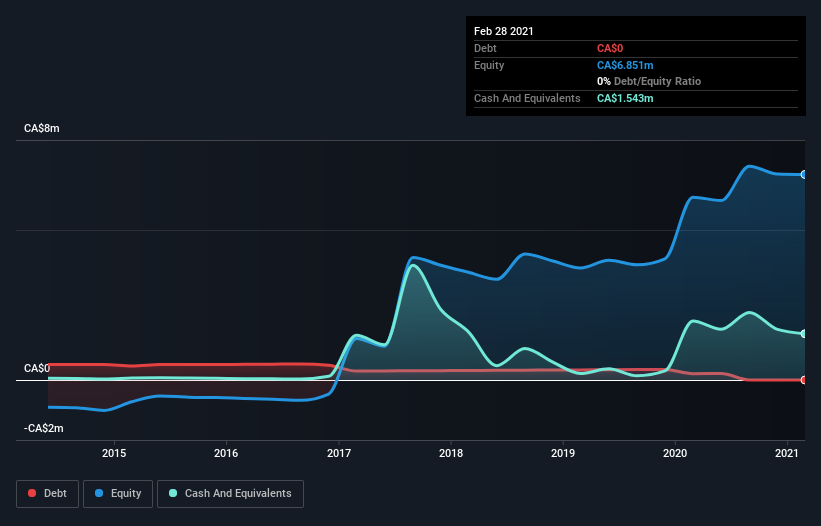Image resolution: width=821 pixels, height=526 pixels.
Task: Toggle the Equity series legend button
Action: (x=118, y=494)
